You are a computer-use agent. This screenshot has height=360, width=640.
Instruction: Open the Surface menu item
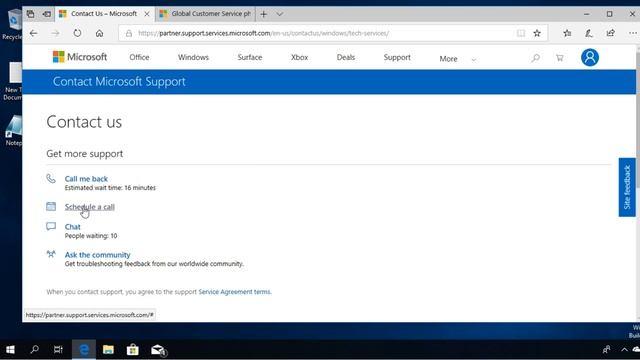(250, 57)
